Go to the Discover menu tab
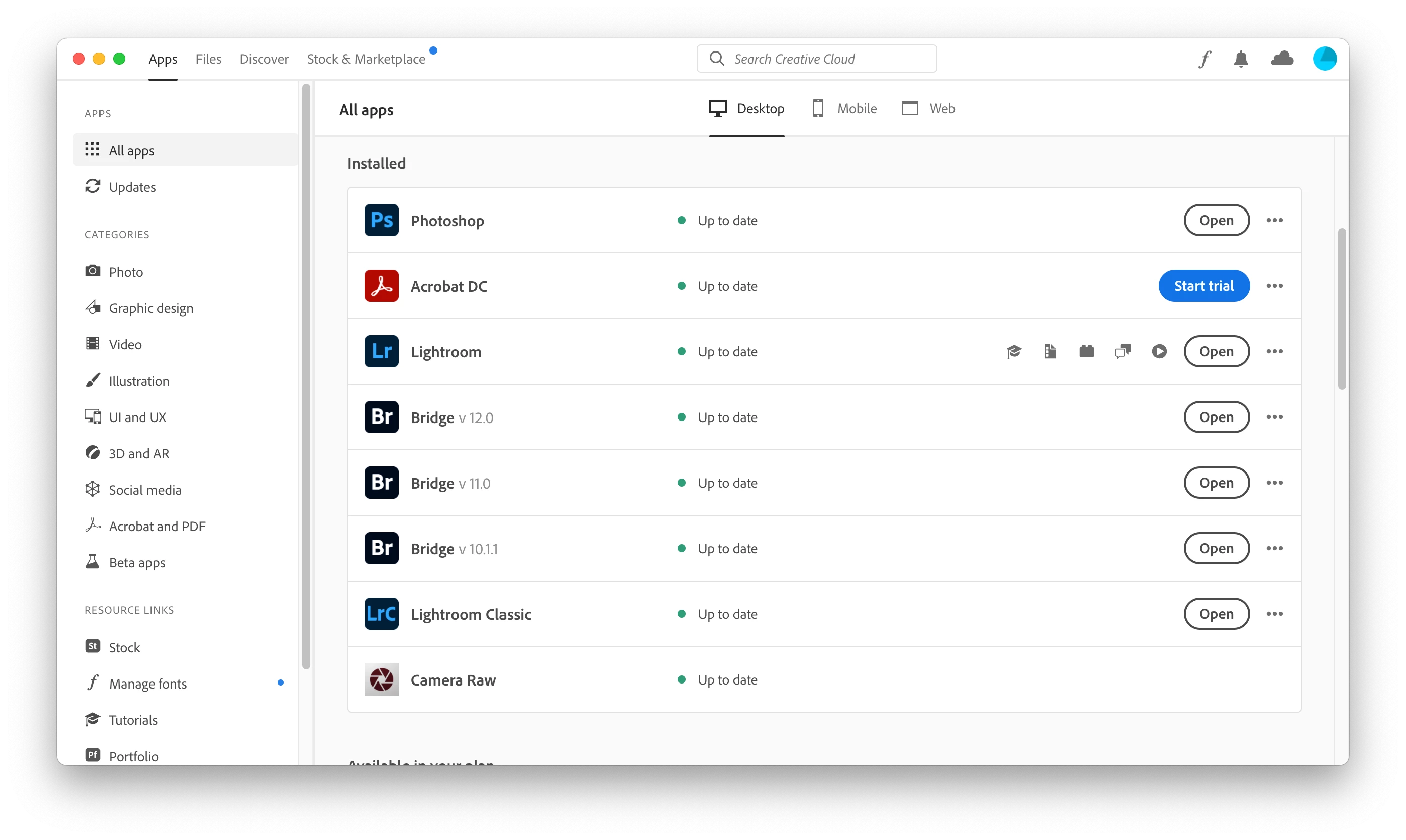 click(x=264, y=59)
